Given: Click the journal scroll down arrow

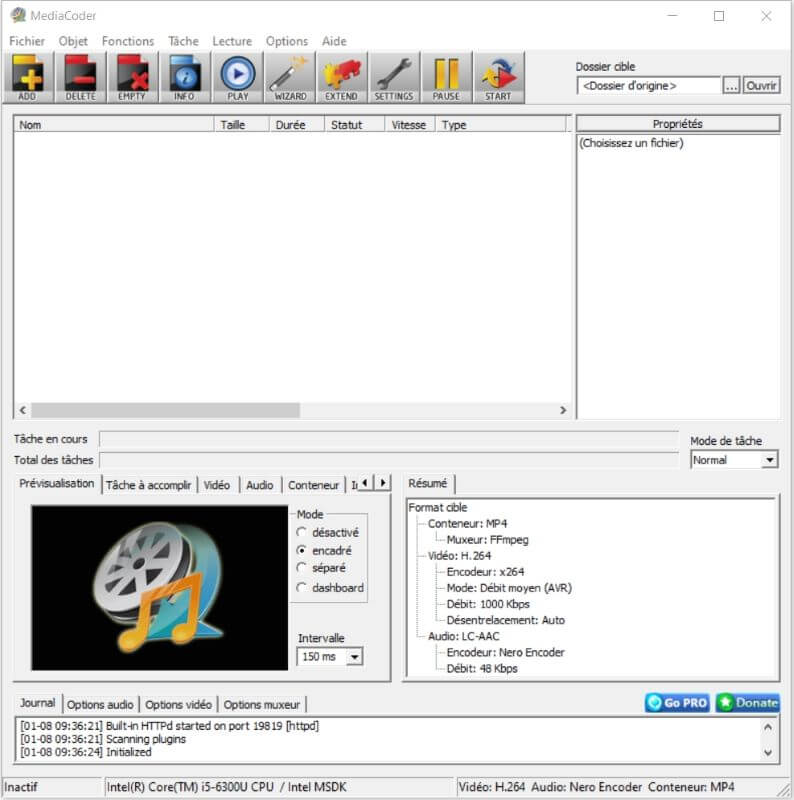Looking at the screenshot, I should 768,753.
